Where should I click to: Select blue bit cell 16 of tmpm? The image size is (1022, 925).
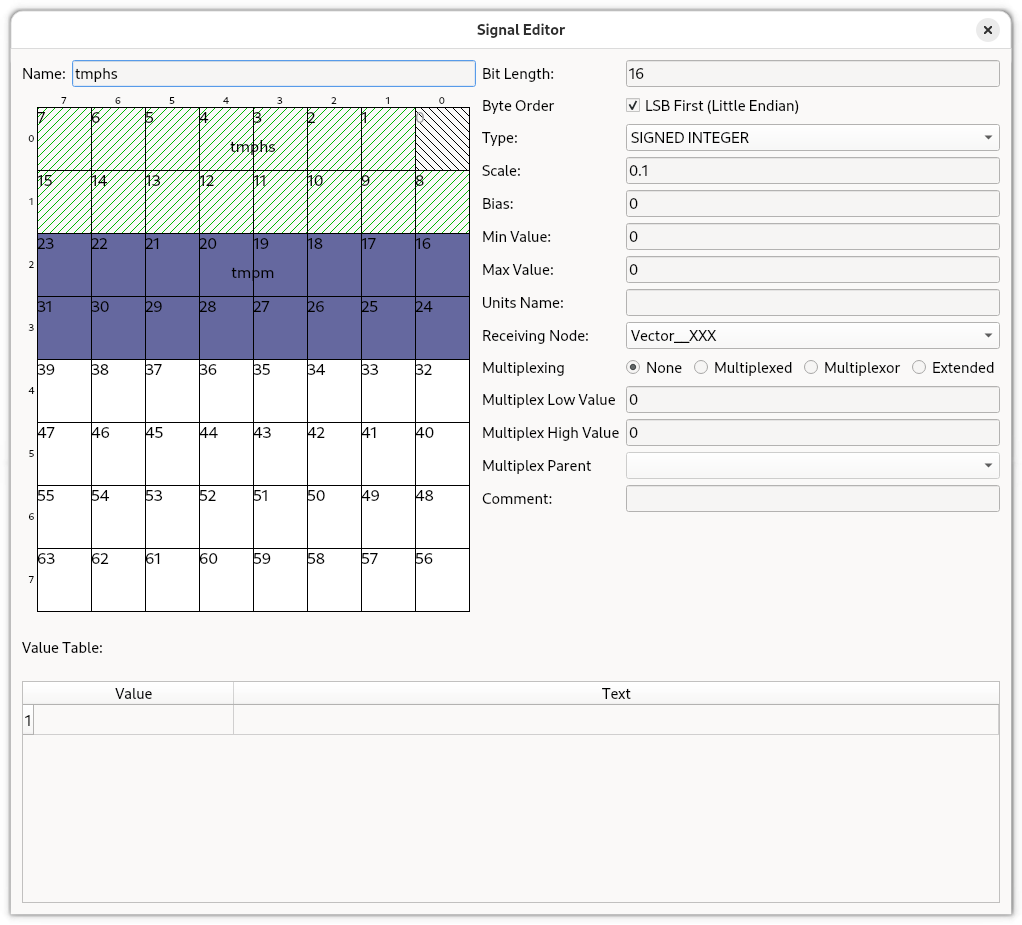442,265
